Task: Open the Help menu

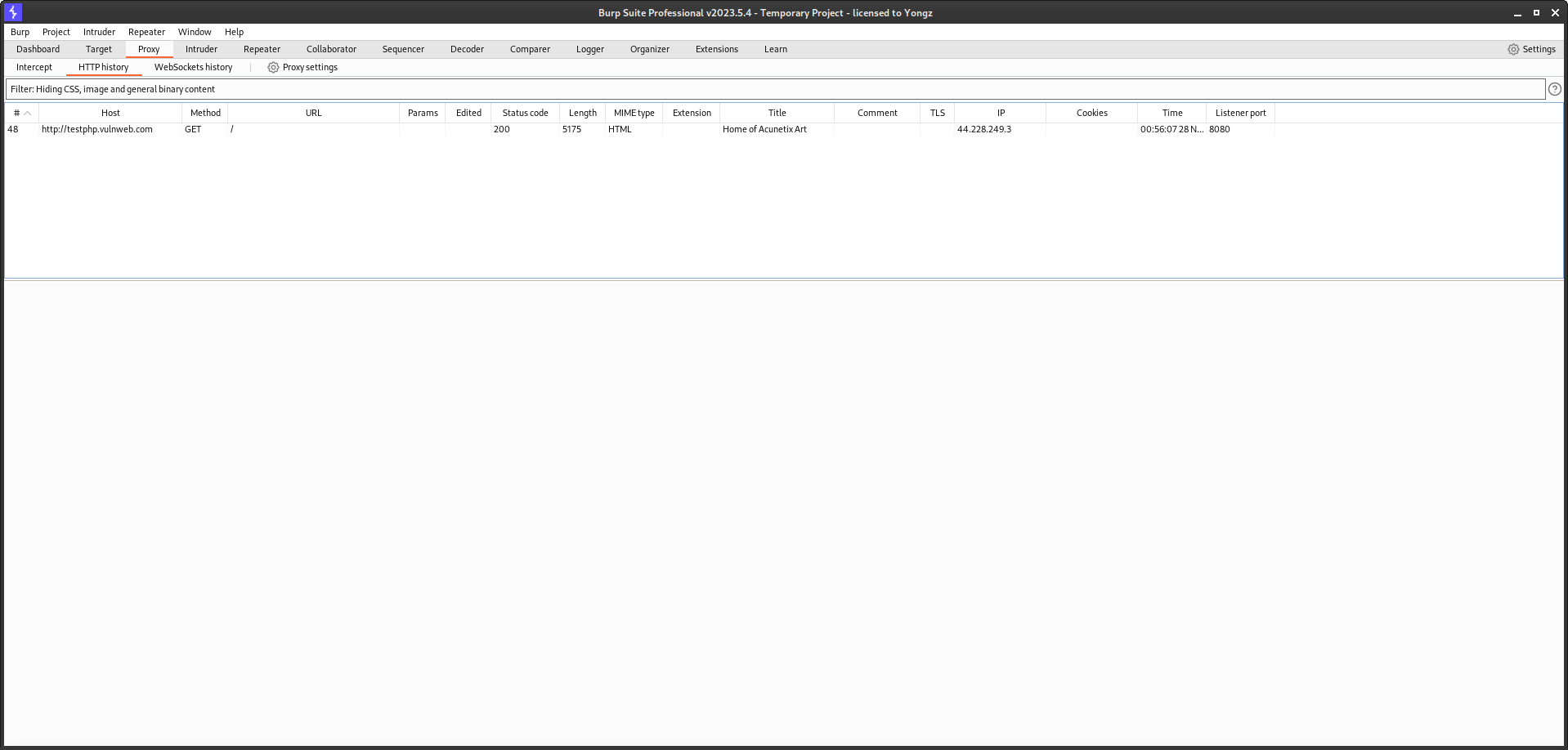Action: point(234,32)
